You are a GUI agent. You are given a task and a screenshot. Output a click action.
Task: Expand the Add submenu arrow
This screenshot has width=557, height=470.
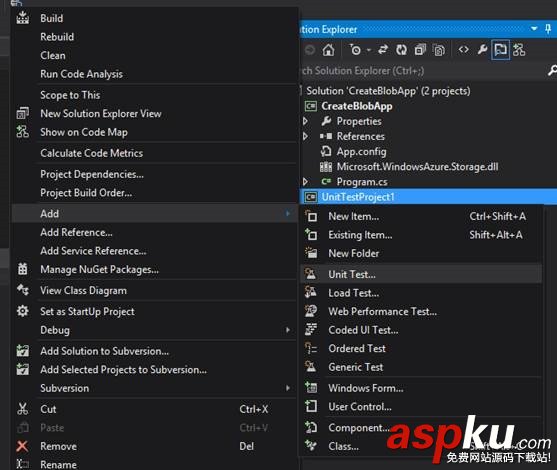[x=287, y=213]
